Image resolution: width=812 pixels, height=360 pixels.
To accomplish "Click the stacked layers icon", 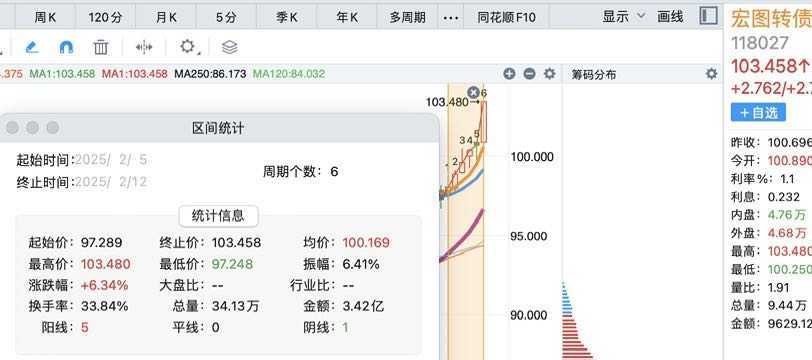I will point(229,48).
